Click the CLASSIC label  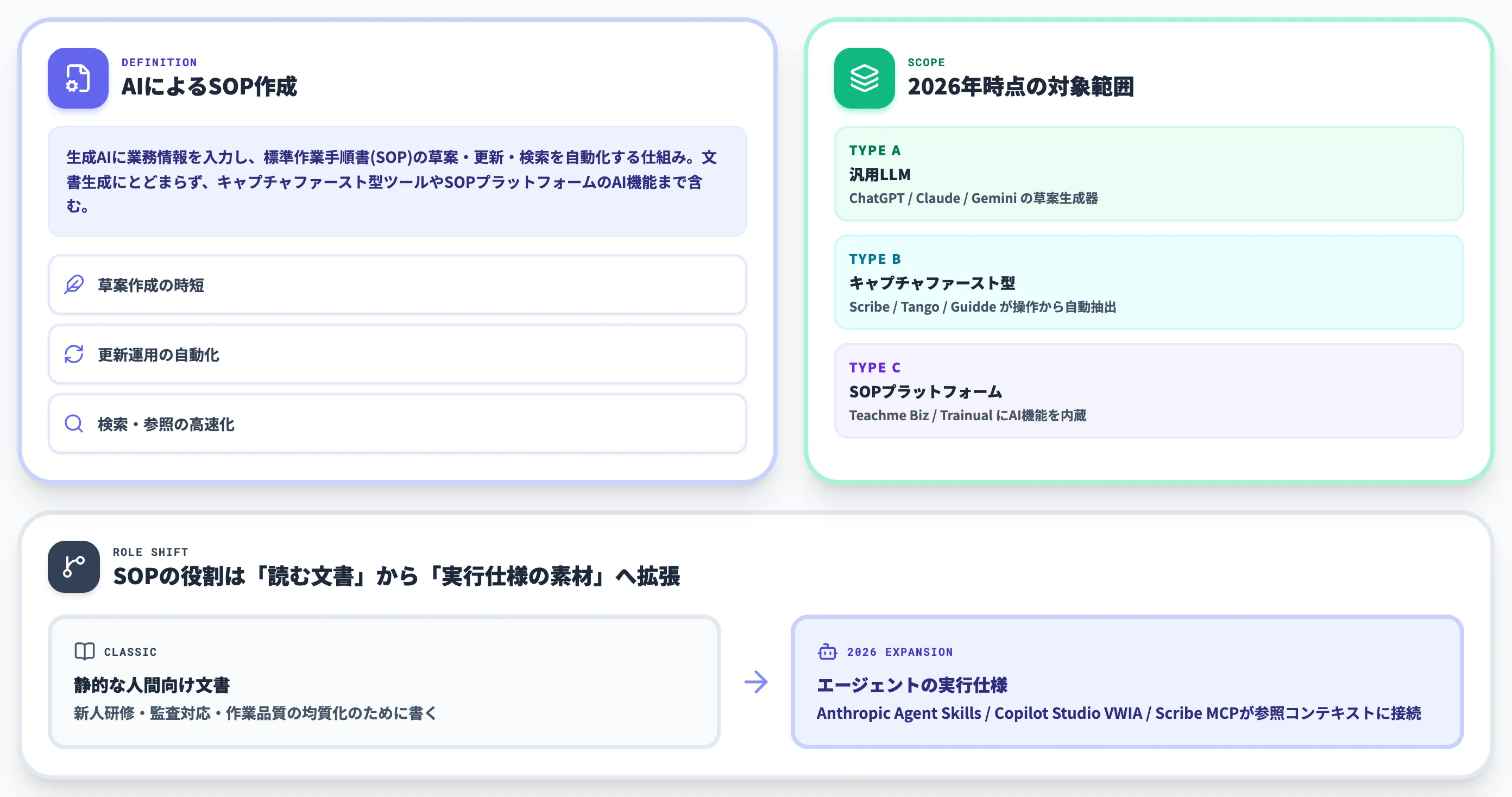click(x=130, y=652)
